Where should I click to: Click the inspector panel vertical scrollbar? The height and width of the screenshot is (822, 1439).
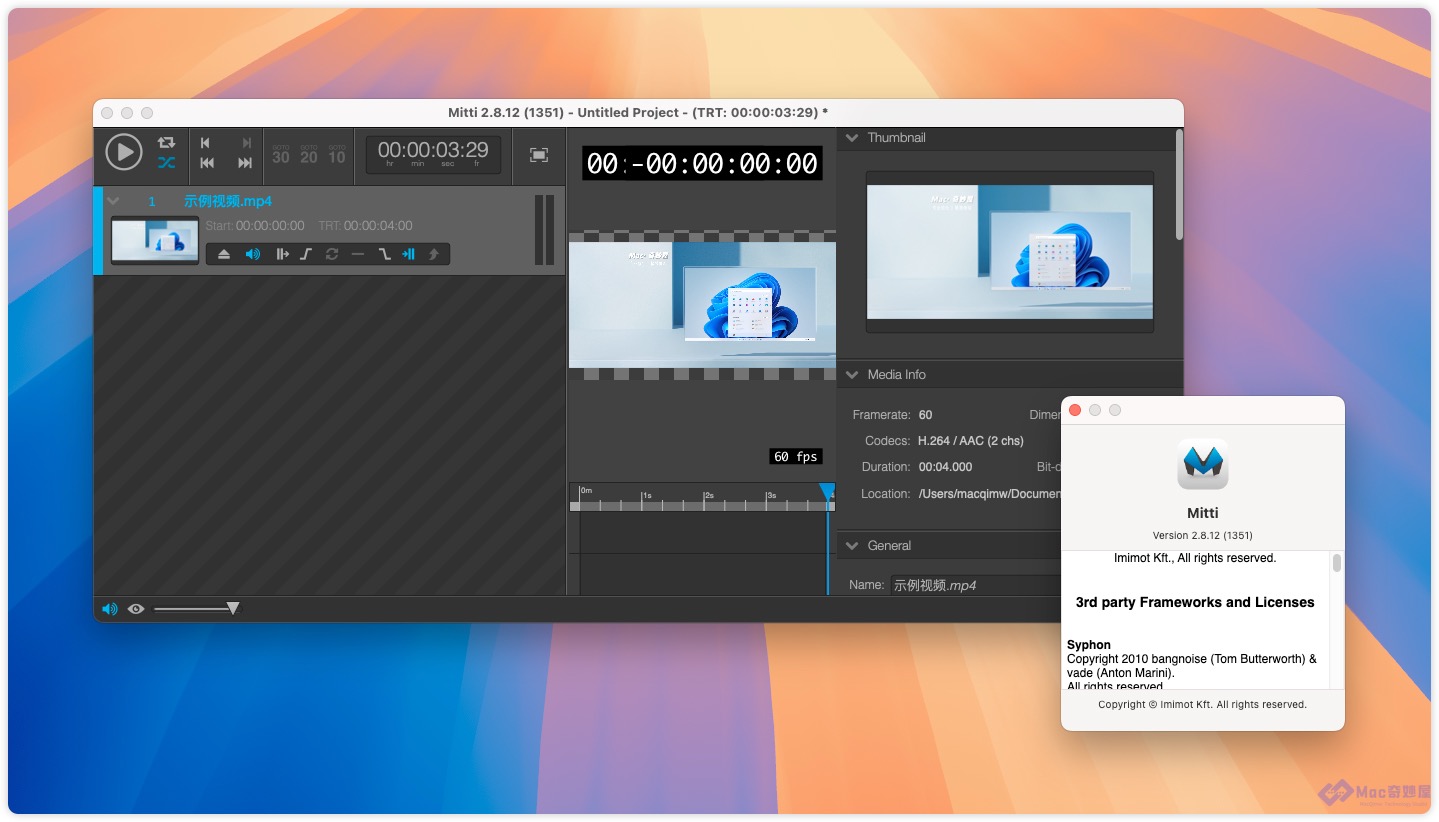point(1179,185)
